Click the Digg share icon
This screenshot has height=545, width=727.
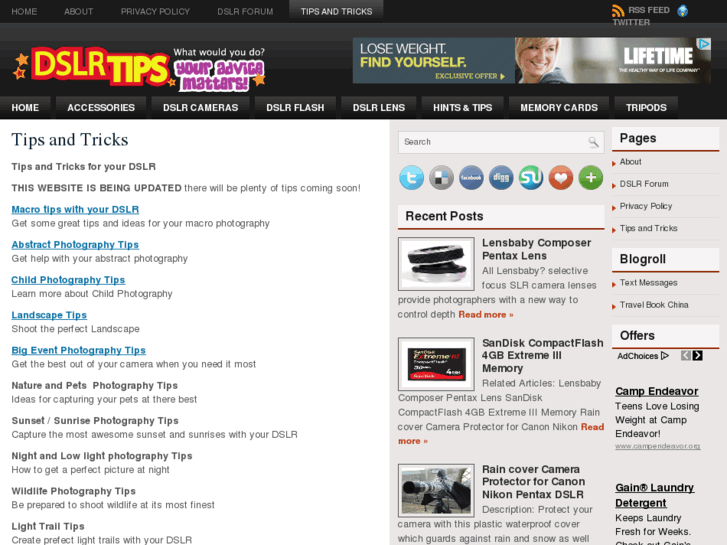tap(501, 178)
